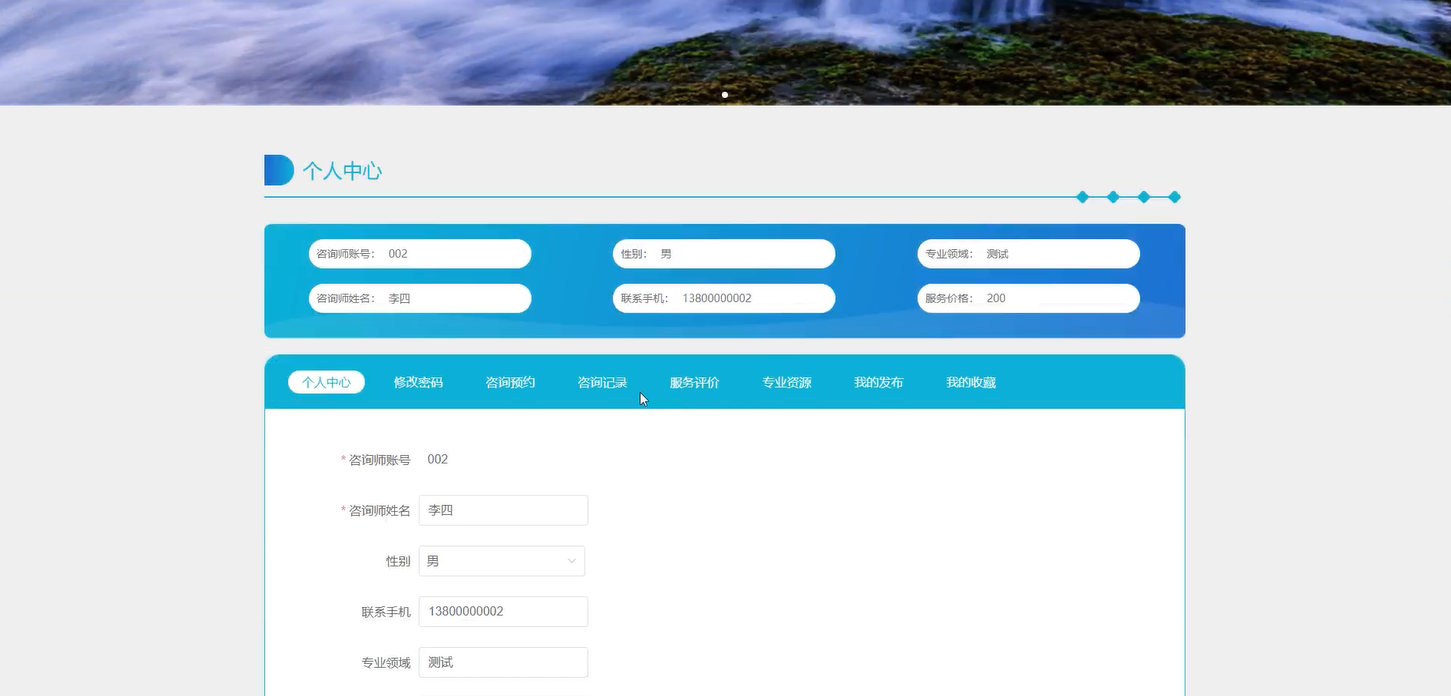The width and height of the screenshot is (1451, 696).
Task: Click the 性别 男 summary pill
Action: pyautogui.click(x=724, y=254)
